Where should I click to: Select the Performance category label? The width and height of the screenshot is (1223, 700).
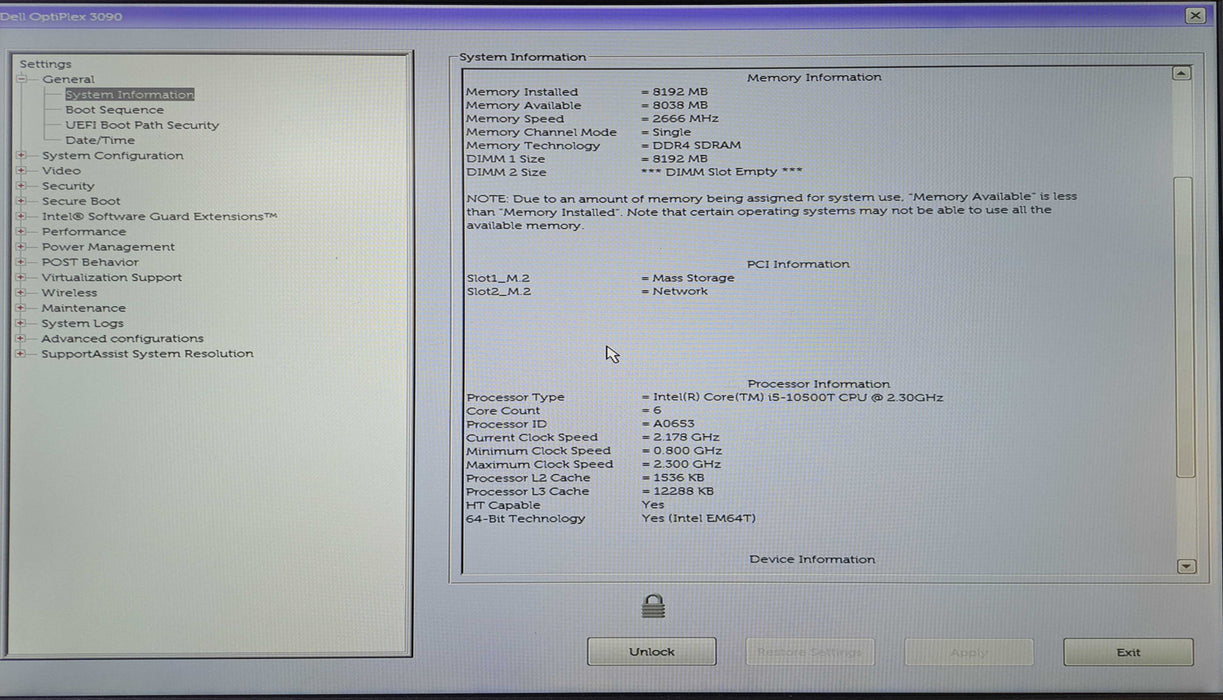pos(84,231)
